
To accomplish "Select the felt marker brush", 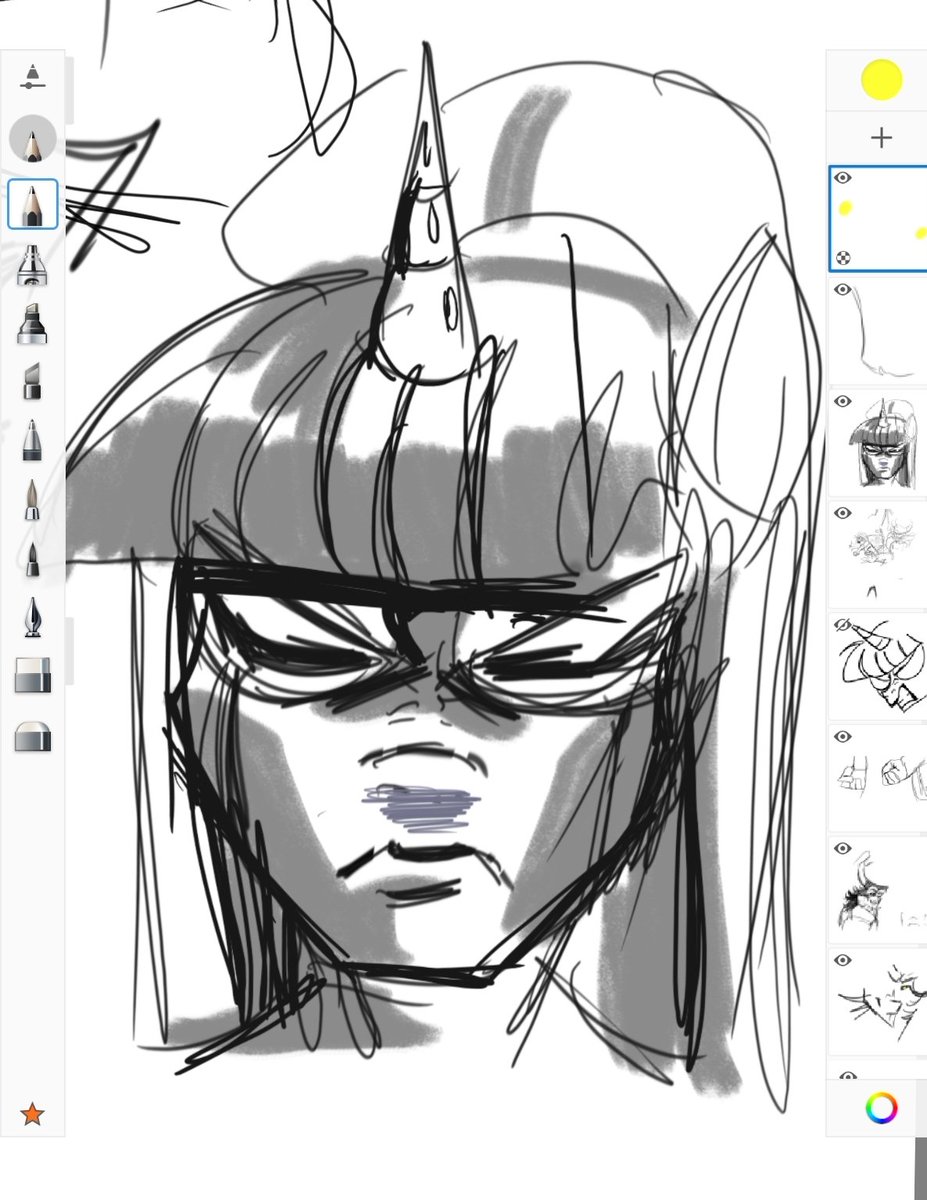I will coord(33,324).
